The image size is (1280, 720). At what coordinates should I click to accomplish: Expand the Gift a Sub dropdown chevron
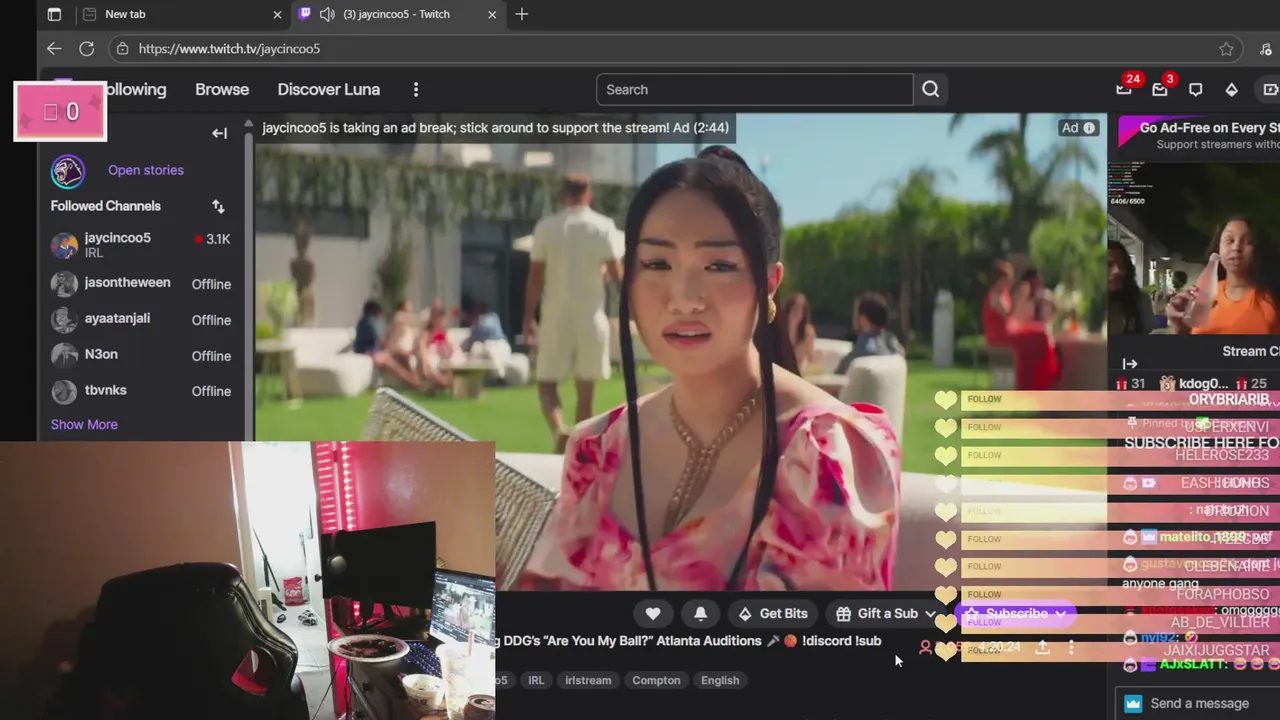(930, 614)
